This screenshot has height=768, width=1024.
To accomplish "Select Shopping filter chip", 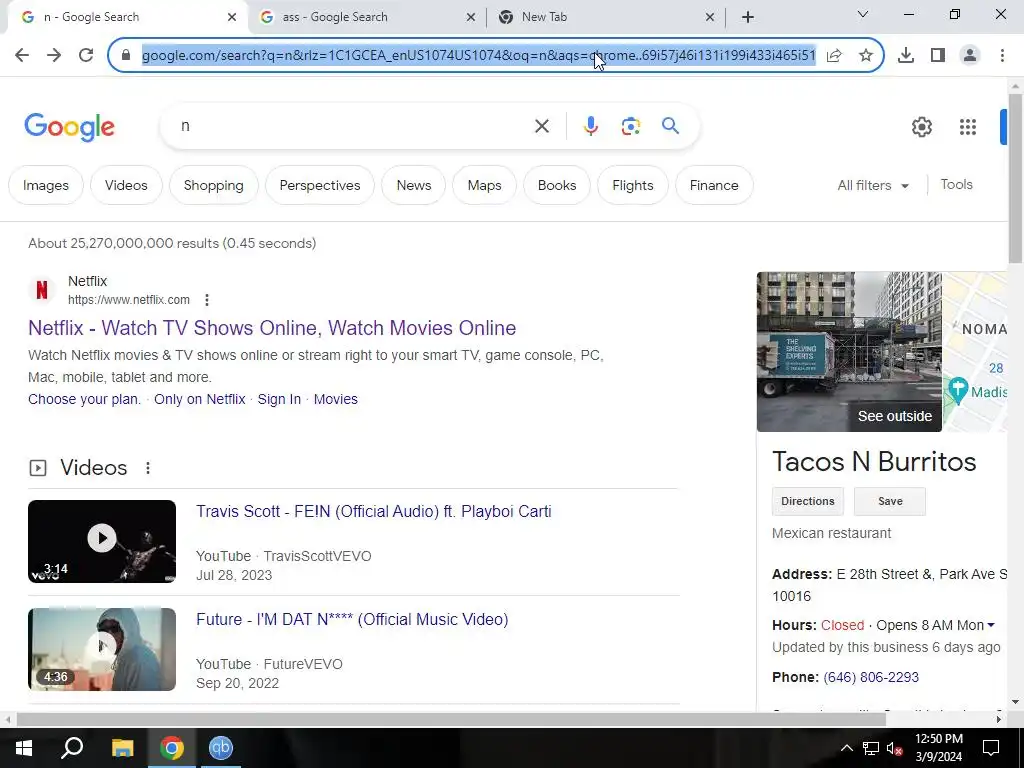I will click(214, 185).
